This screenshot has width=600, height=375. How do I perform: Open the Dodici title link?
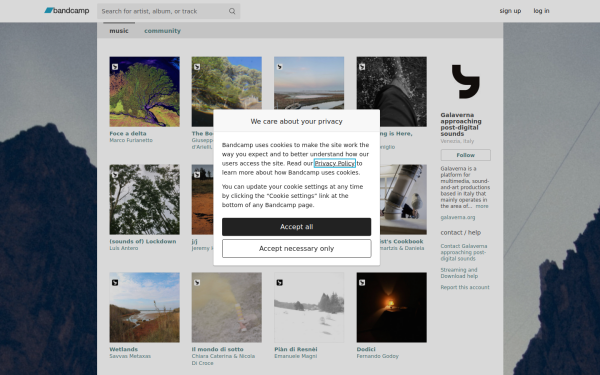(366, 349)
